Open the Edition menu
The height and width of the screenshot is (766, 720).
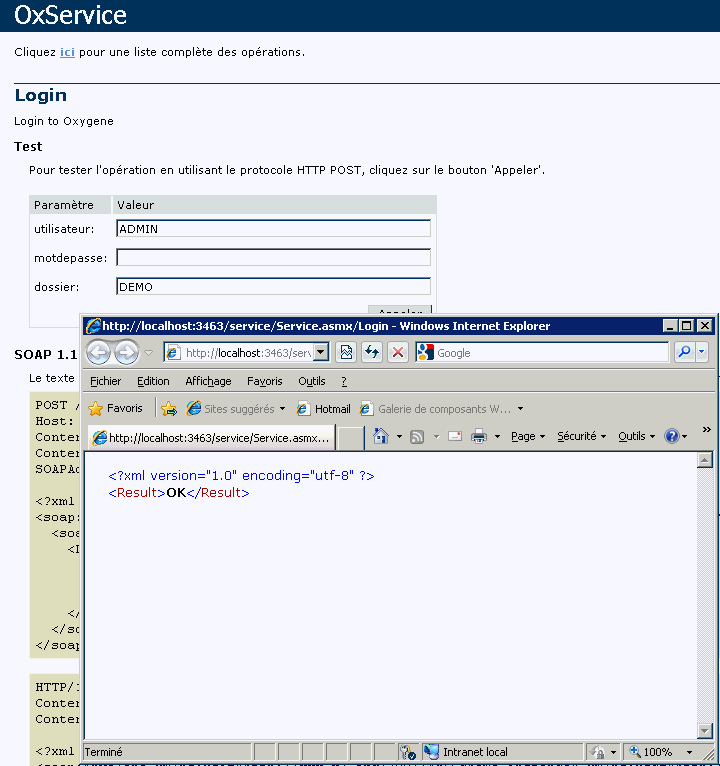(x=153, y=381)
